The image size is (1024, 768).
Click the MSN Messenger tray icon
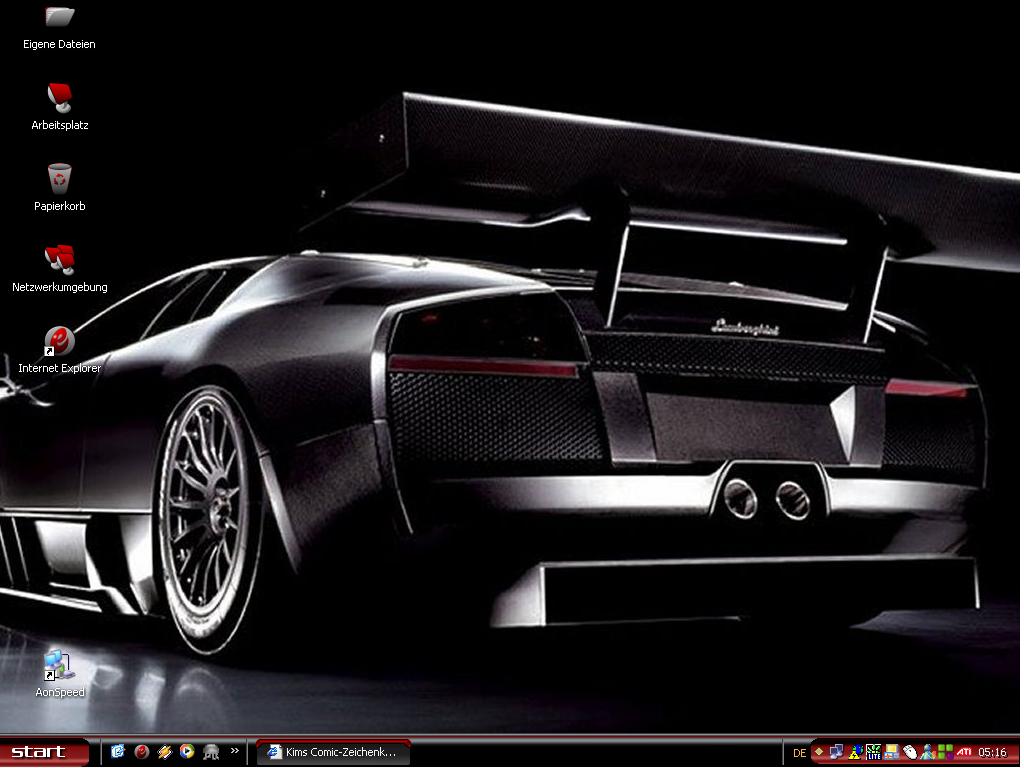tap(928, 752)
